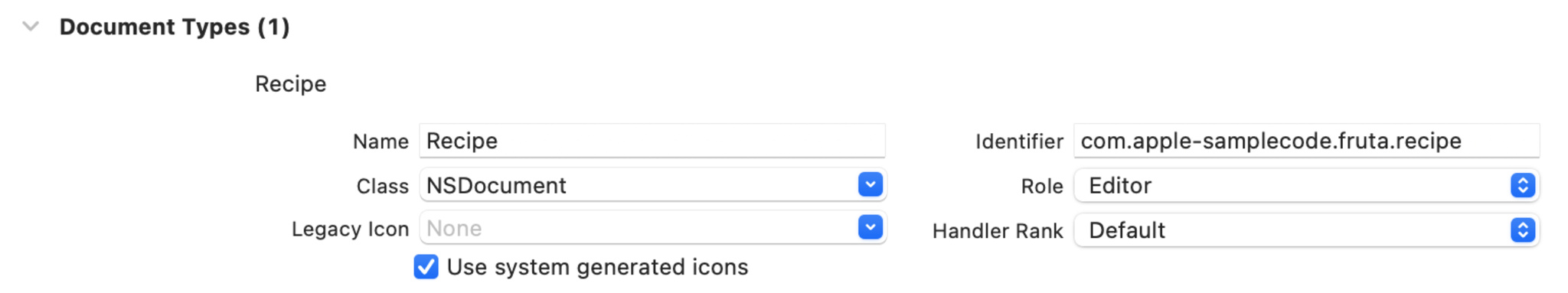Click the Handler Rank label
1568x293 pixels.
point(998,231)
